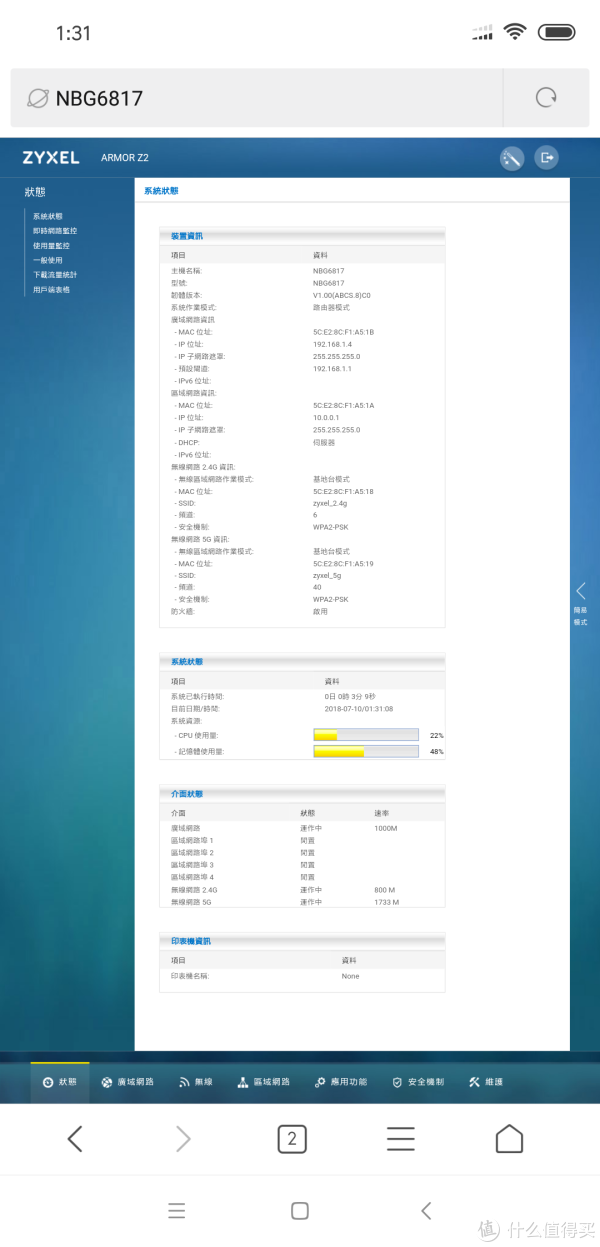Expand the 簡易模式 side panel arrow

pos(581,591)
